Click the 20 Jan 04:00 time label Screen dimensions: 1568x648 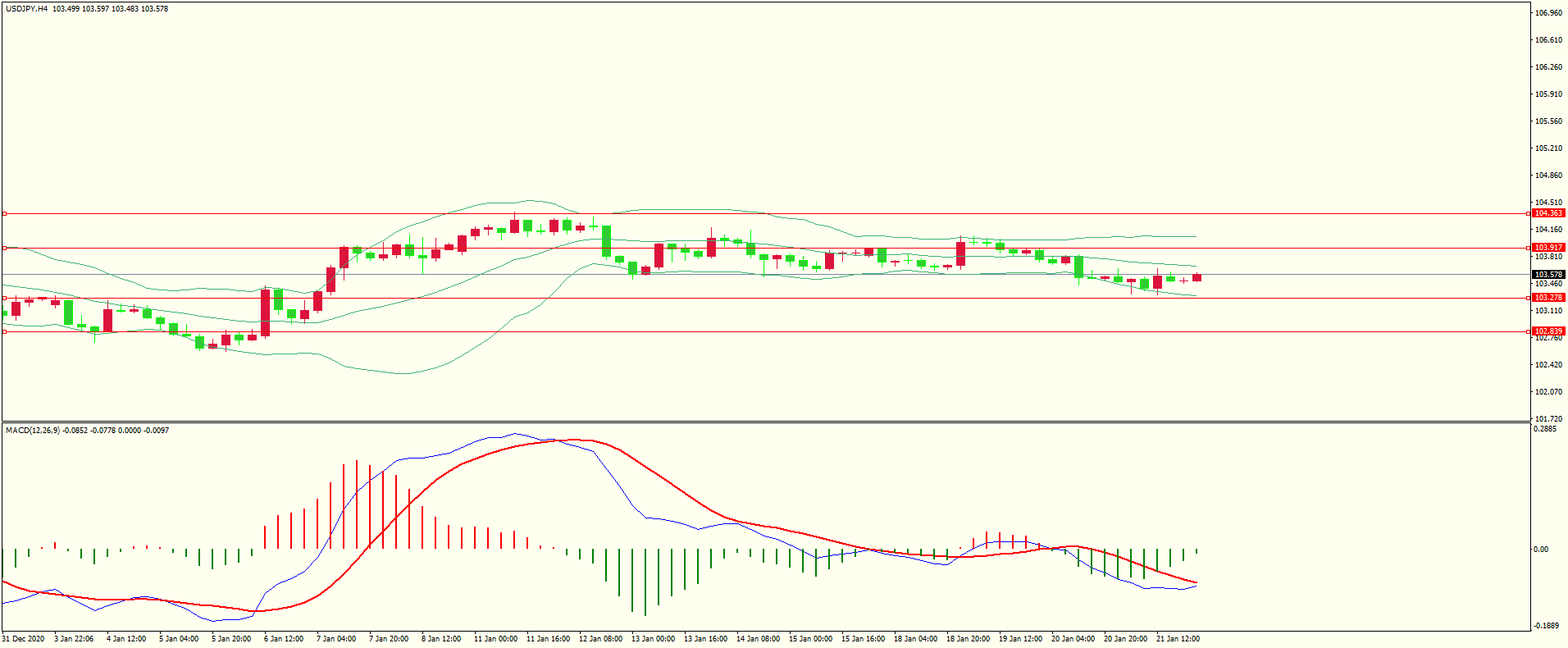pos(1073,639)
